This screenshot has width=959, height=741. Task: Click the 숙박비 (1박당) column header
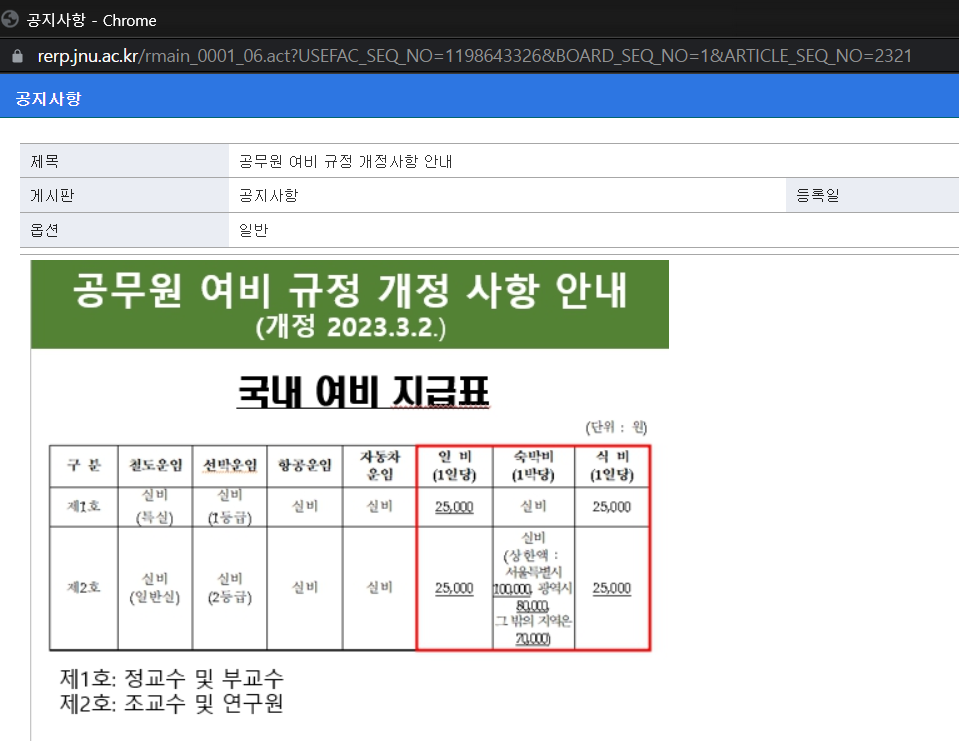tap(533, 465)
